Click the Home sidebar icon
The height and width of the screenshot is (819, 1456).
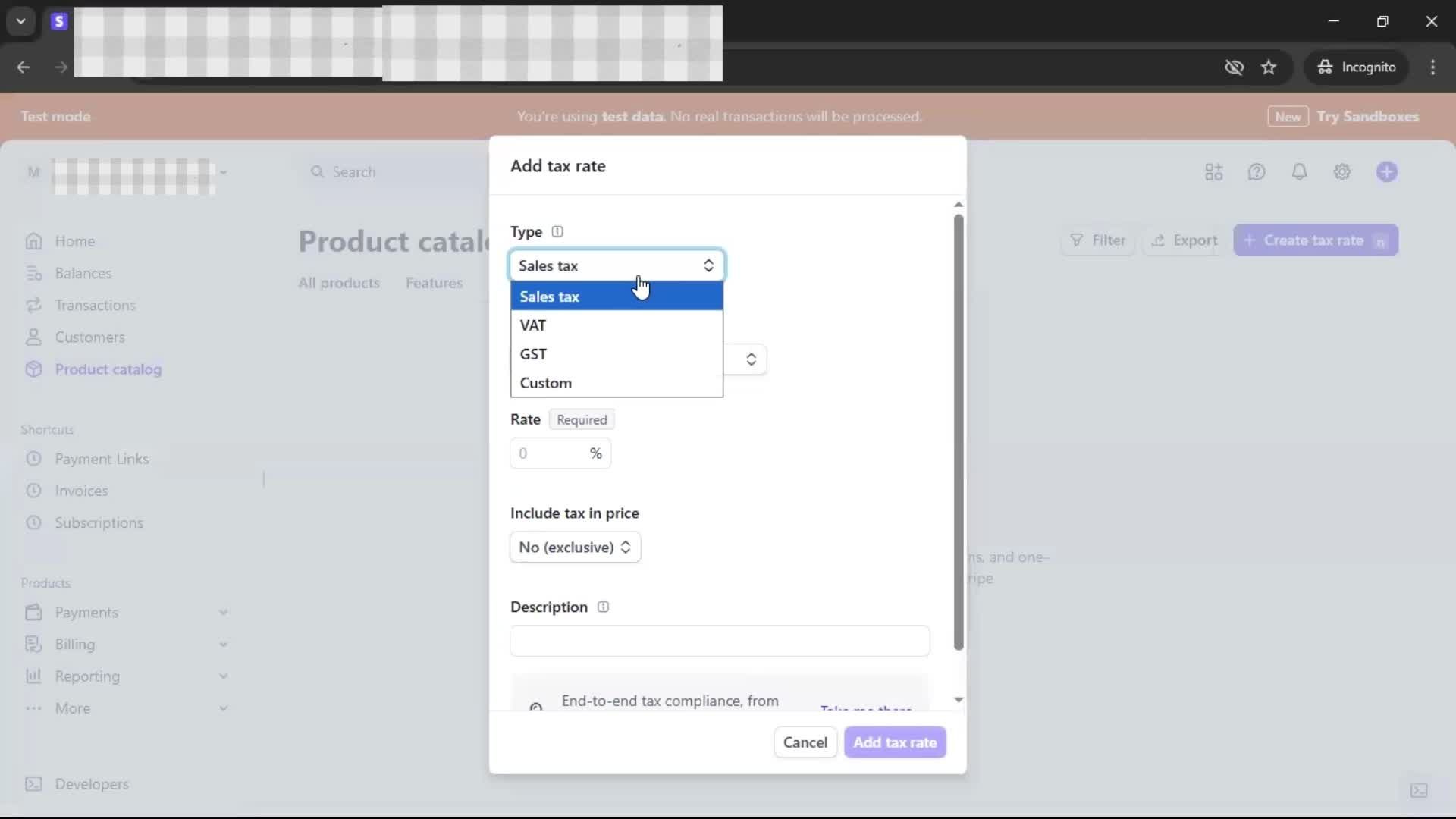(x=34, y=241)
